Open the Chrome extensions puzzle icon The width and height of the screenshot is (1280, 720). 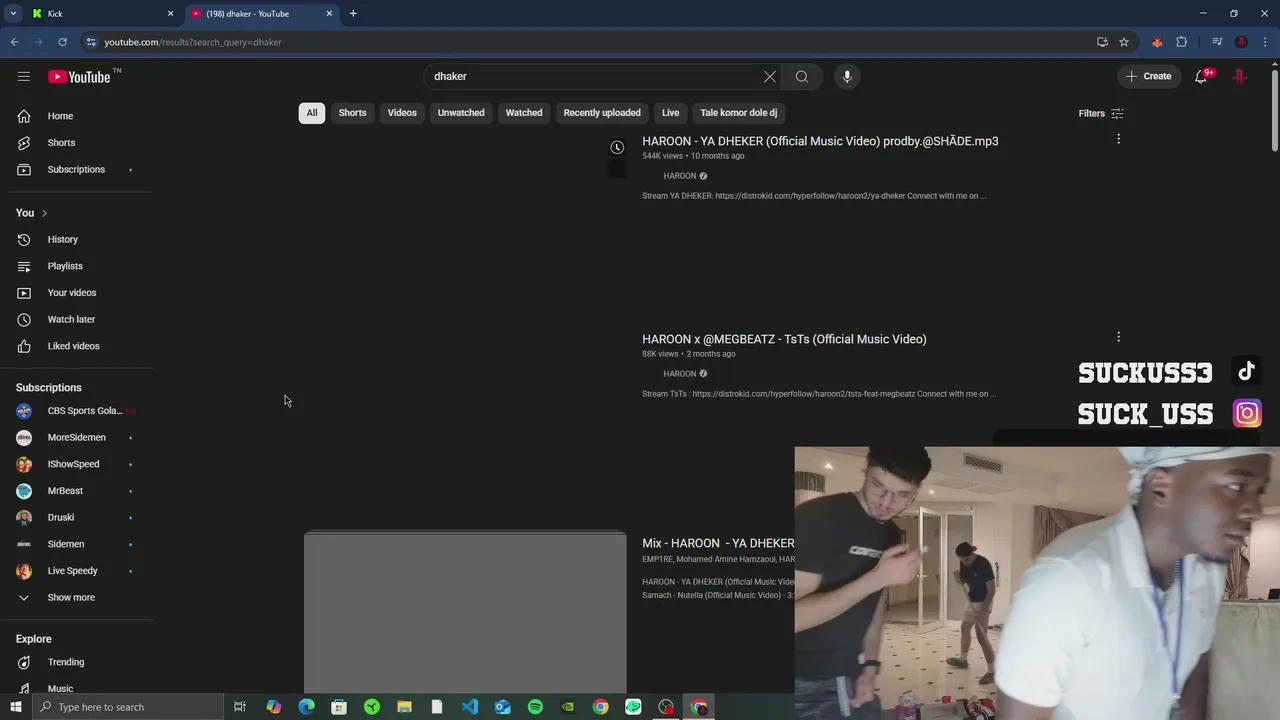[x=1182, y=42]
